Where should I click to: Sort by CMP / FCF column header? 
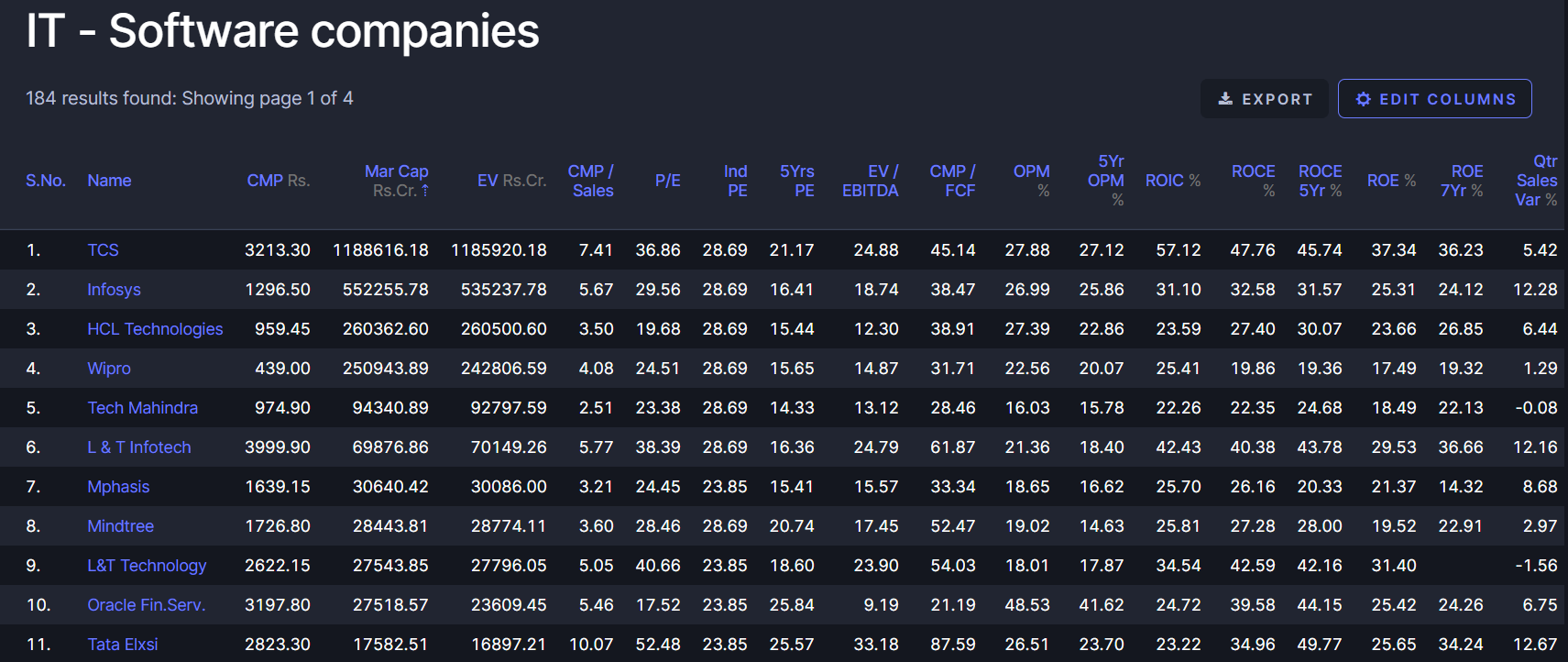tap(953, 181)
